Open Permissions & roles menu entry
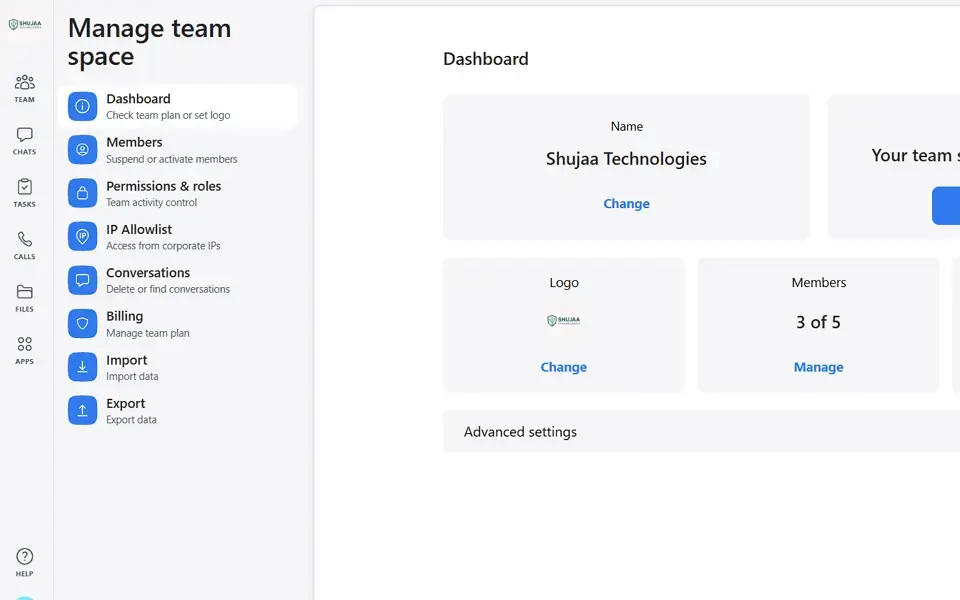The width and height of the screenshot is (960, 600). [178, 193]
